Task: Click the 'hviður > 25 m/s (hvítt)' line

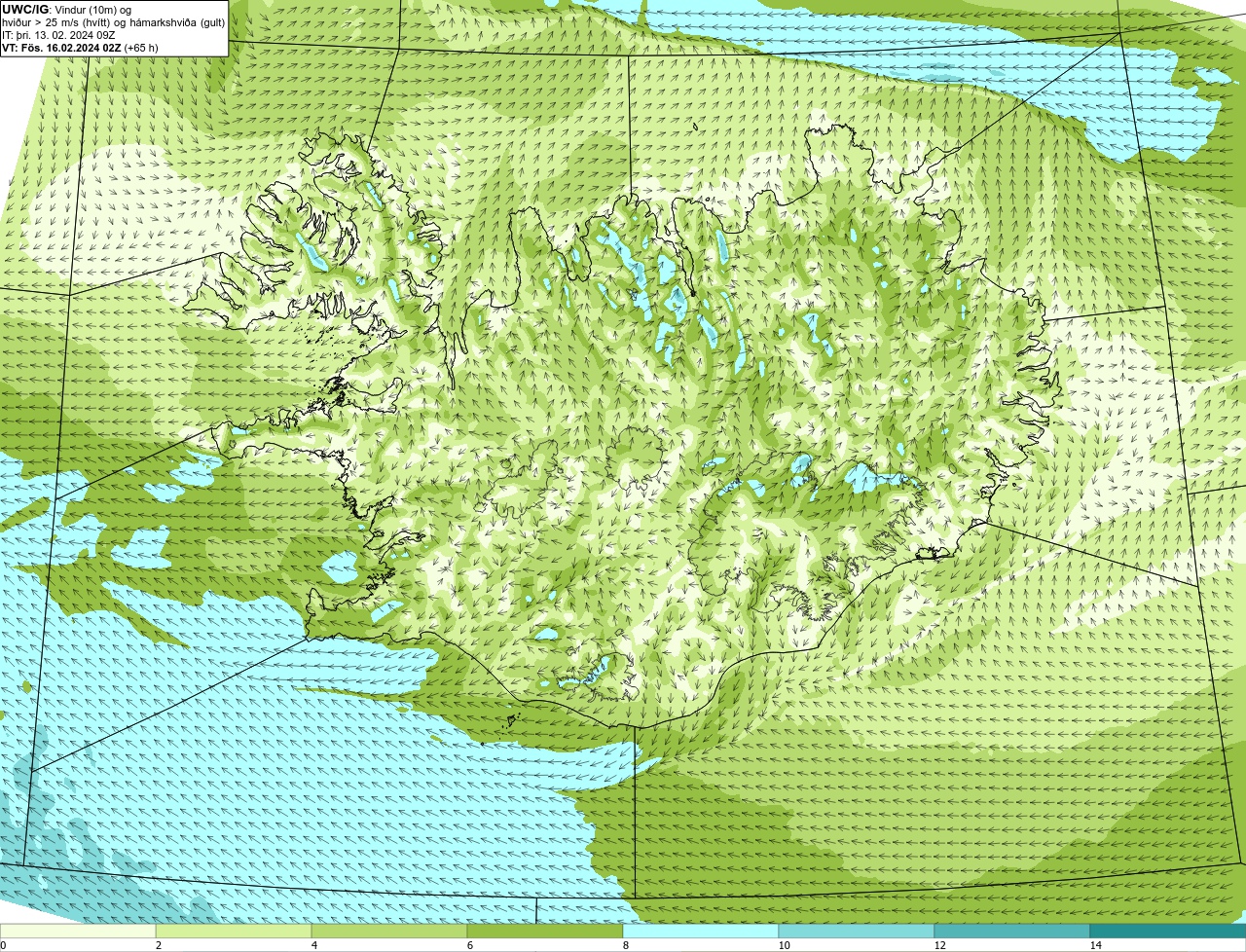Action: [114, 22]
